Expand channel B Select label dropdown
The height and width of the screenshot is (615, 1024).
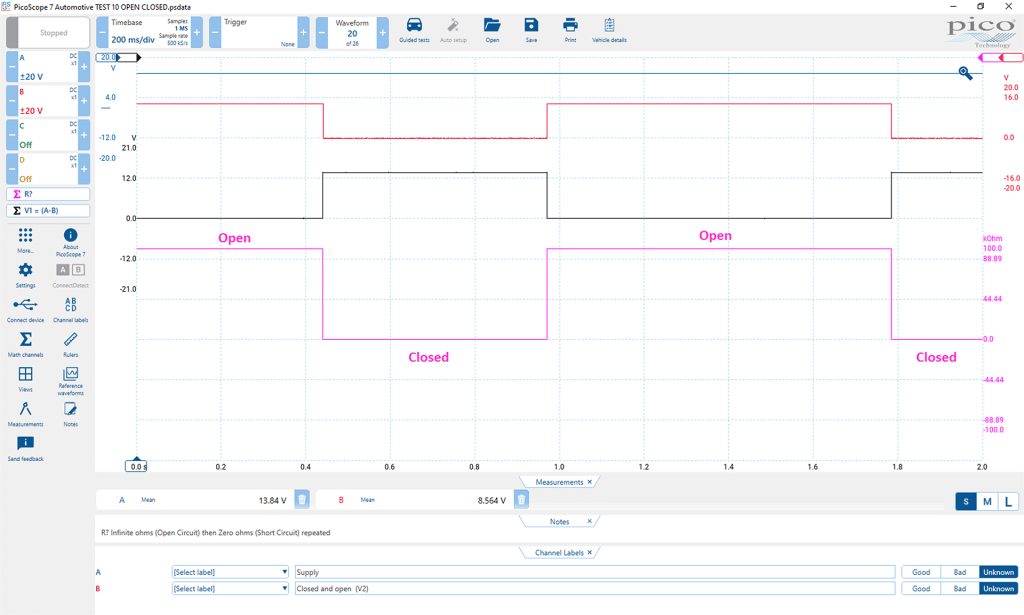point(230,588)
